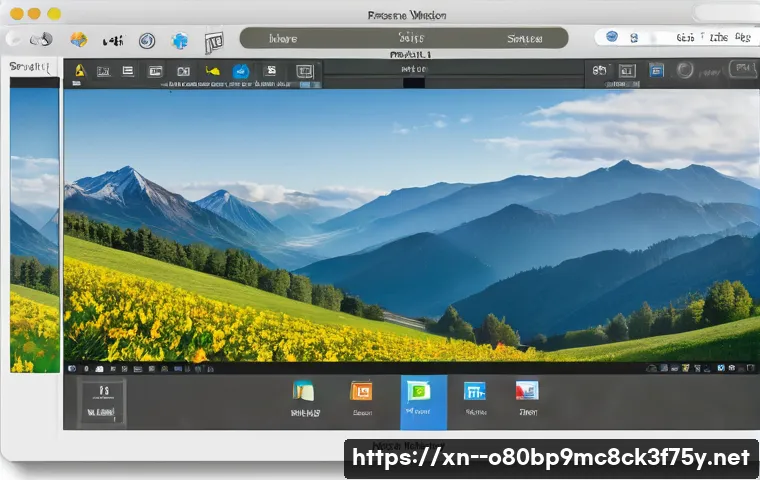This screenshot has width=760, height=480.
Task: Click the gray cloud icon at the top-left
Action: [40, 40]
